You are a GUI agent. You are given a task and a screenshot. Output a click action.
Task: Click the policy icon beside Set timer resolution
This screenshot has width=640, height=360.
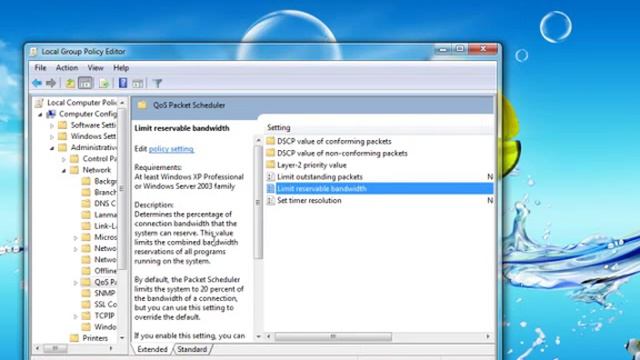point(270,200)
